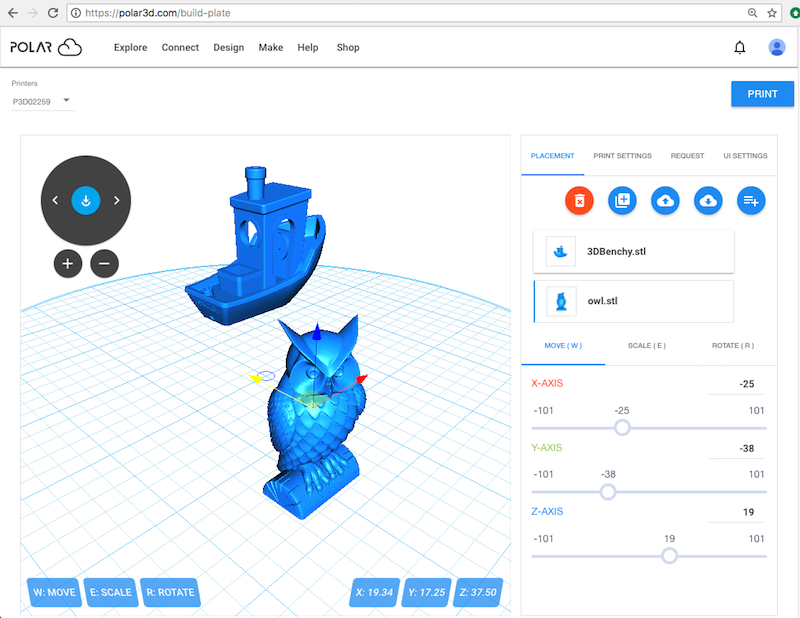800x618 pixels.
Task: Click the cloud download icon
Action: tap(708, 201)
